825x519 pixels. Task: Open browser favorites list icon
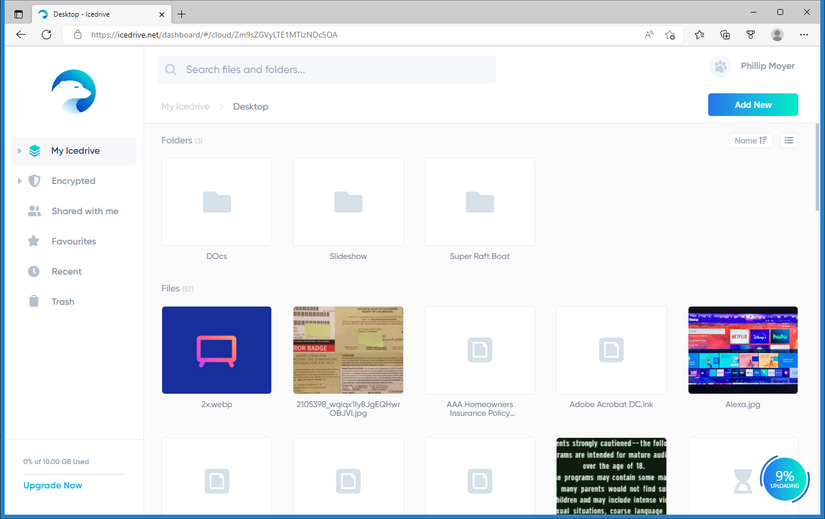[x=699, y=35]
